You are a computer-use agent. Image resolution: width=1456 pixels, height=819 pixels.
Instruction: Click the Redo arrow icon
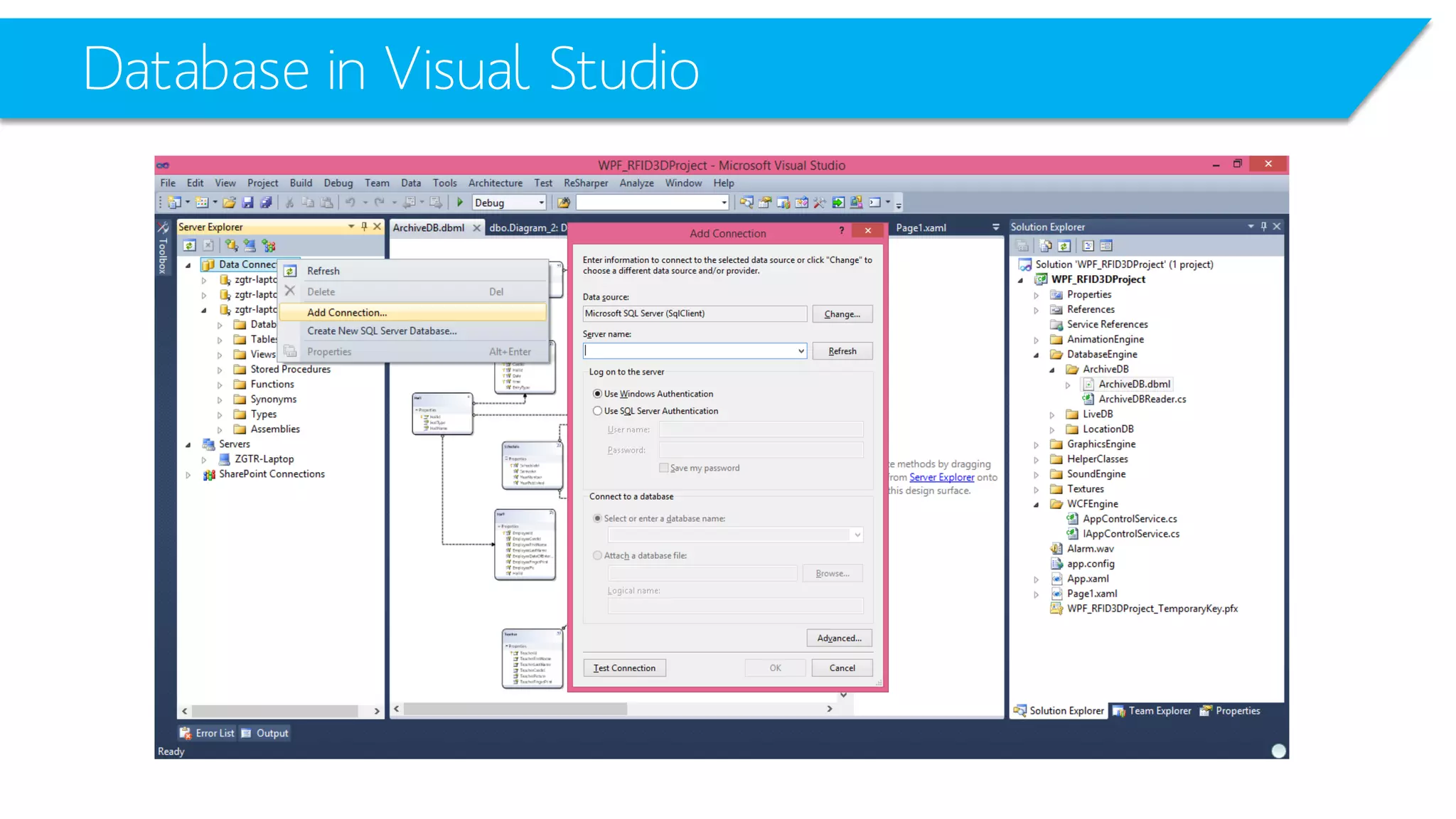tap(380, 203)
